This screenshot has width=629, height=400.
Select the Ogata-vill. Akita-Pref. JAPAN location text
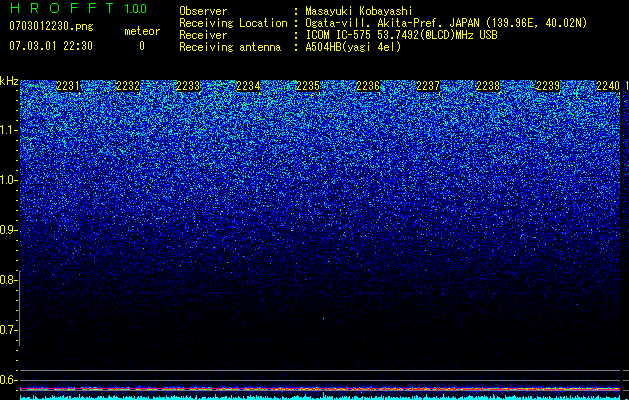446,23
